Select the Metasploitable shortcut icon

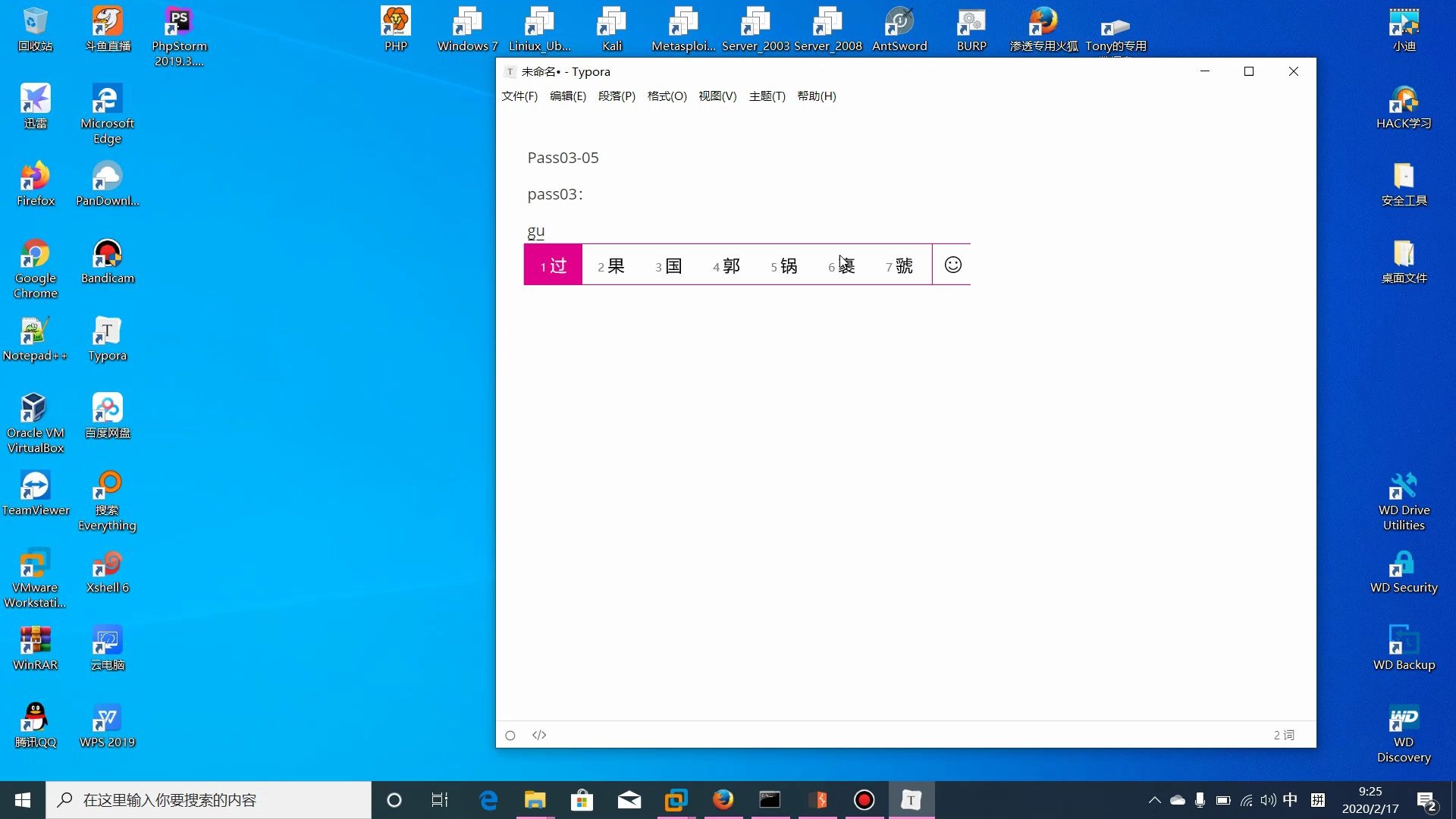pyautogui.click(x=684, y=30)
